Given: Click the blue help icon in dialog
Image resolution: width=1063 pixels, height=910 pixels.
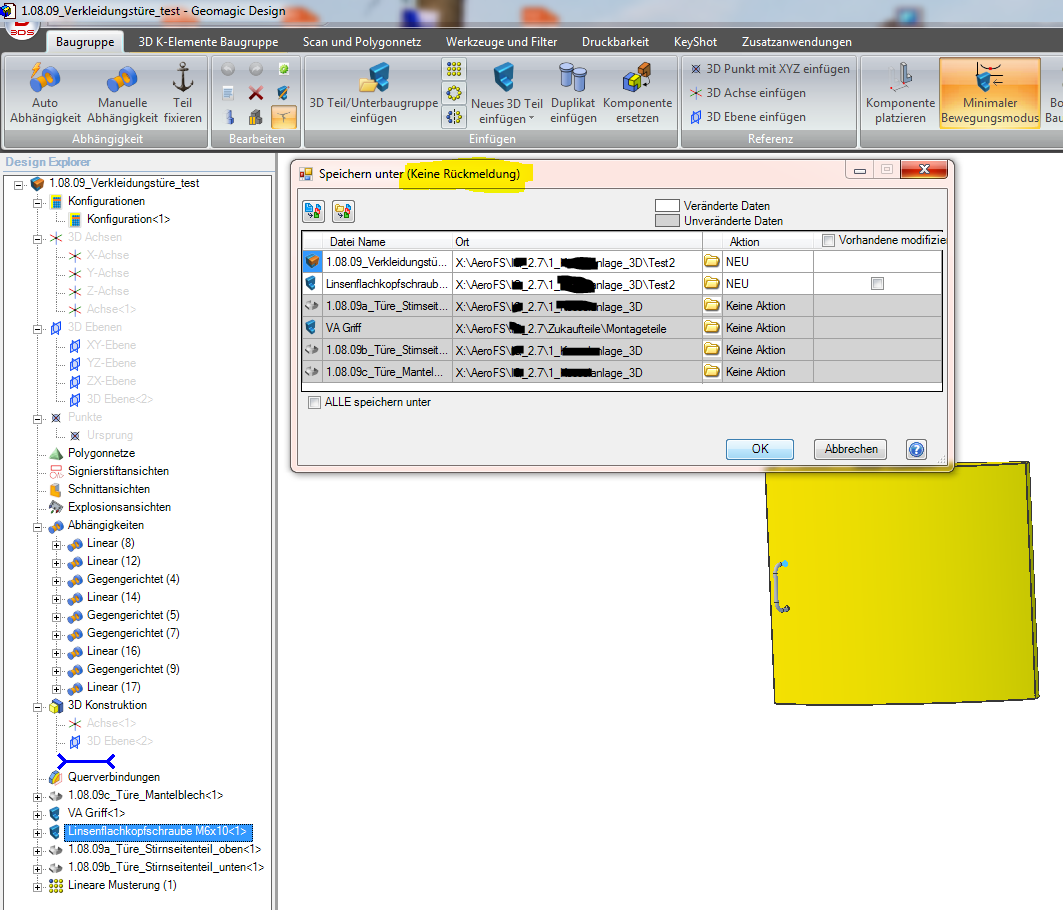Looking at the screenshot, I should [x=917, y=449].
